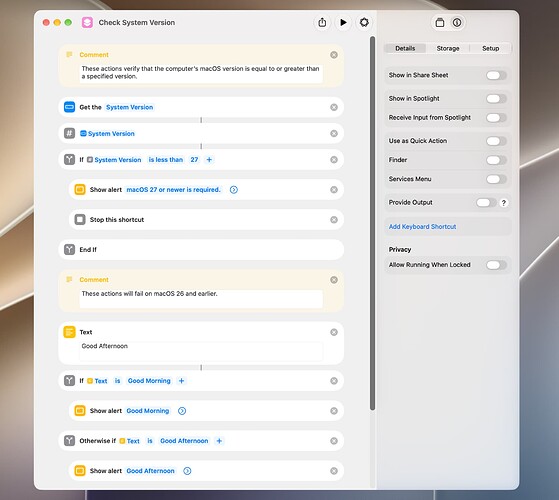Edit the value 27 in the If condition

[x=194, y=160]
